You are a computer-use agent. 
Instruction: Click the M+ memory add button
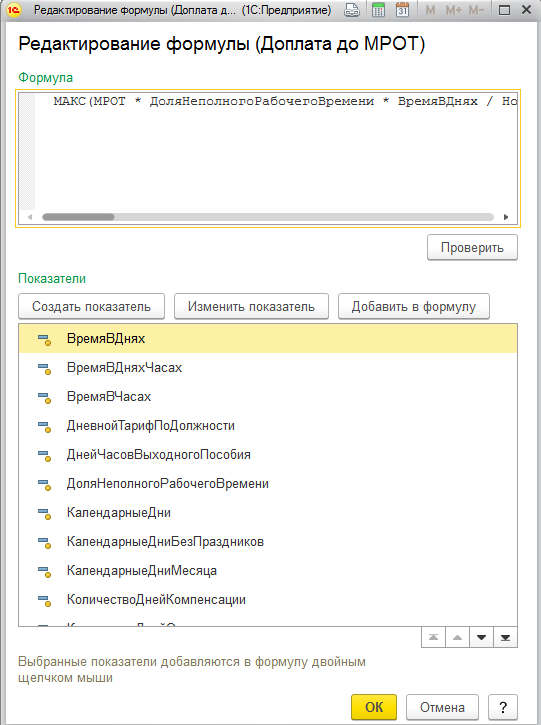pyautogui.click(x=454, y=10)
